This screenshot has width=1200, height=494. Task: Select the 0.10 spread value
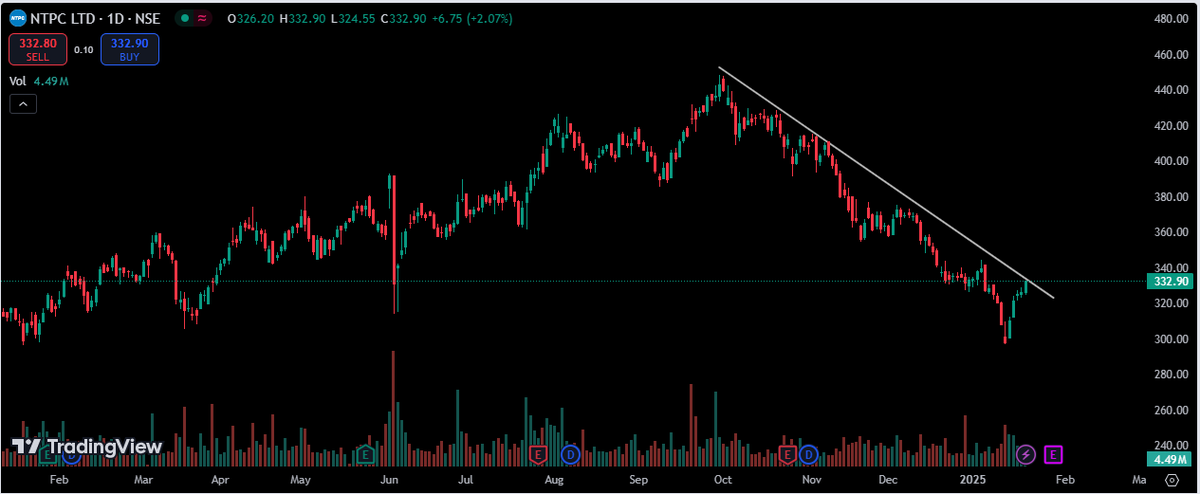(84, 49)
